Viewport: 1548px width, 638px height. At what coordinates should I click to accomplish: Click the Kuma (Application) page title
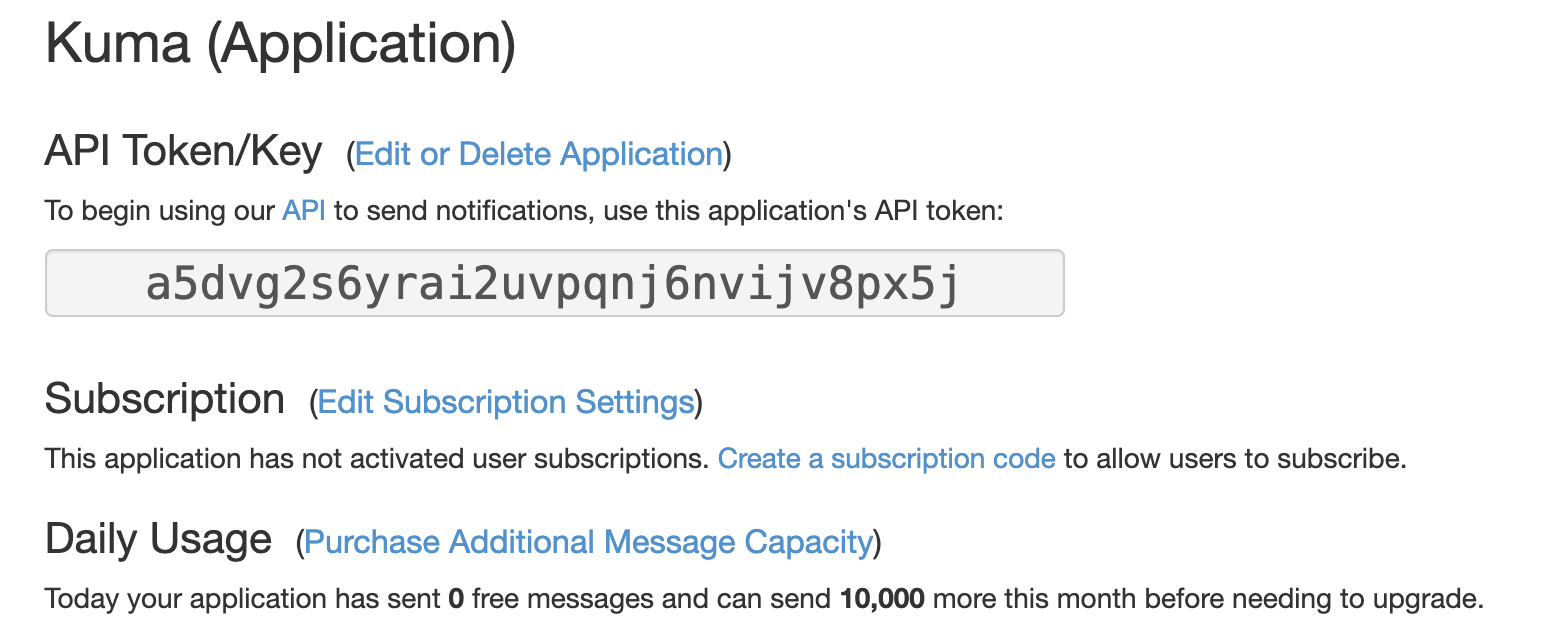pos(281,44)
